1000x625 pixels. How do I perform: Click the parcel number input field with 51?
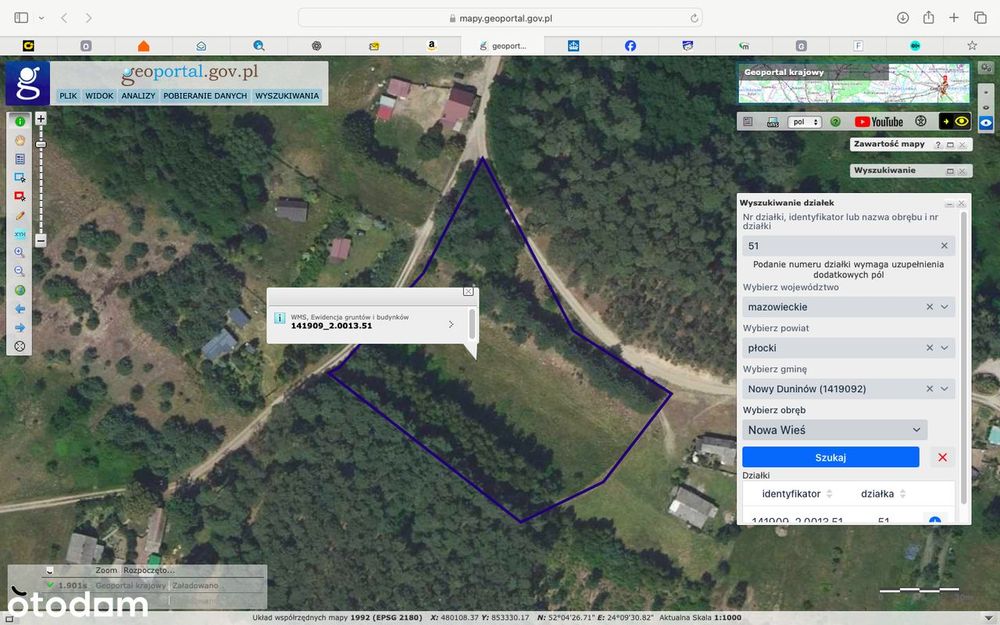click(848, 246)
